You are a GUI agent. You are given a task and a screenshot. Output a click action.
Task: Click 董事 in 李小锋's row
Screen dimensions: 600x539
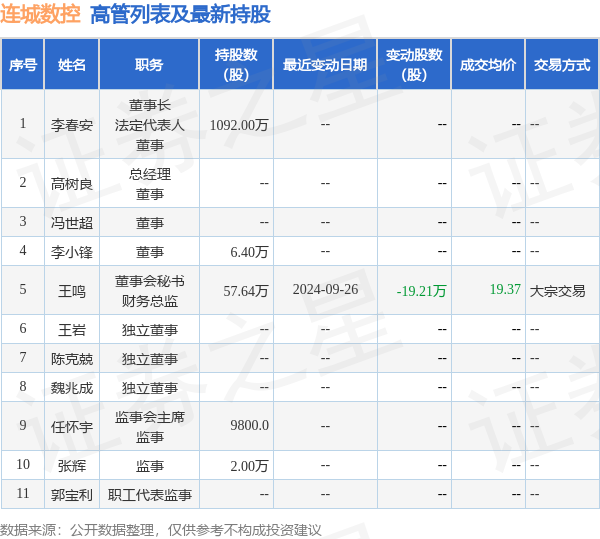(150, 252)
